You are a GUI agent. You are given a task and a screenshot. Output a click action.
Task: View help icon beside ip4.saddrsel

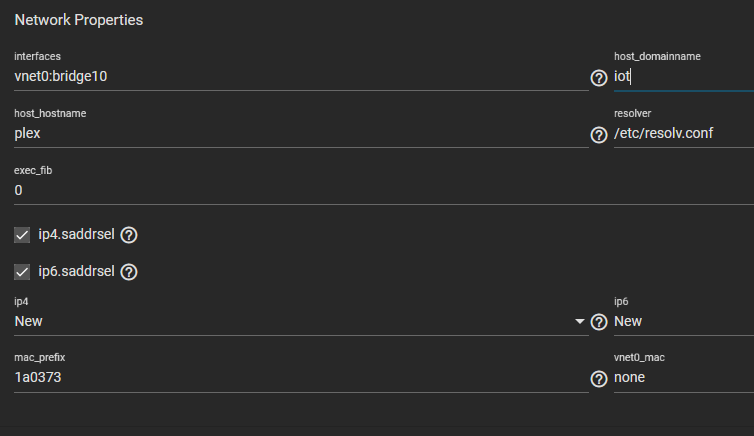tap(129, 235)
